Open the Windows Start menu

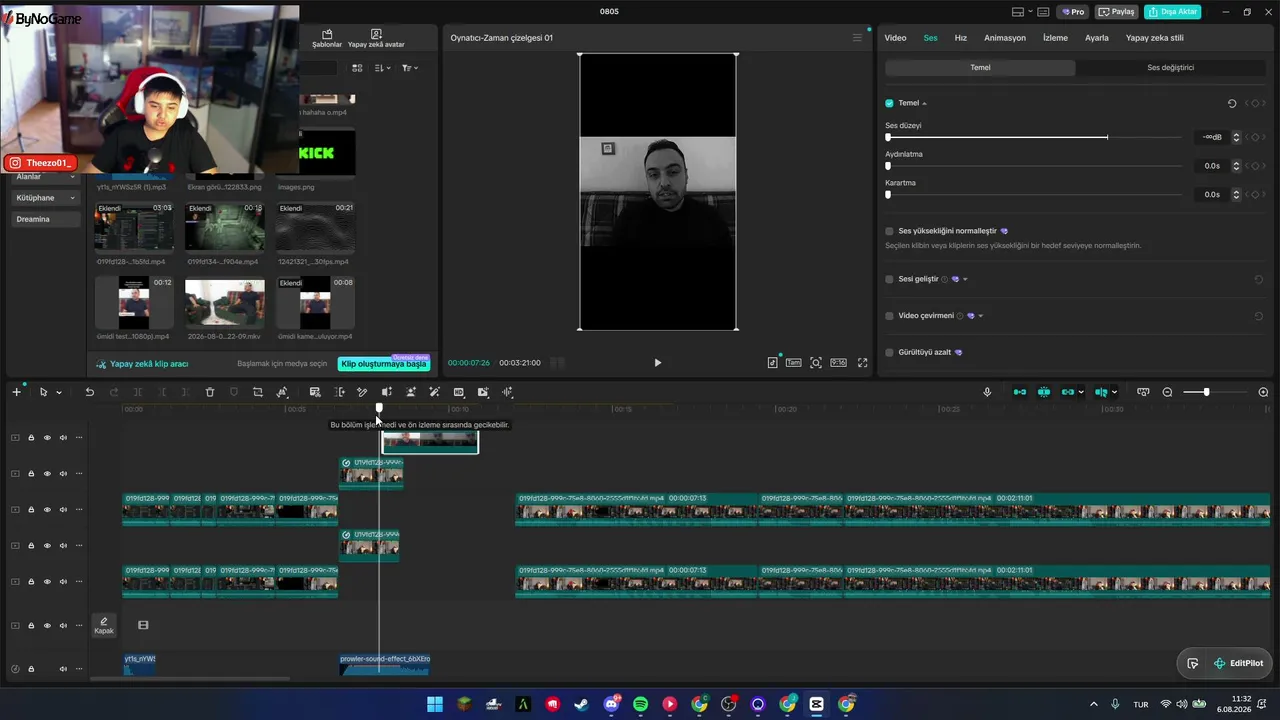click(435, 704)
